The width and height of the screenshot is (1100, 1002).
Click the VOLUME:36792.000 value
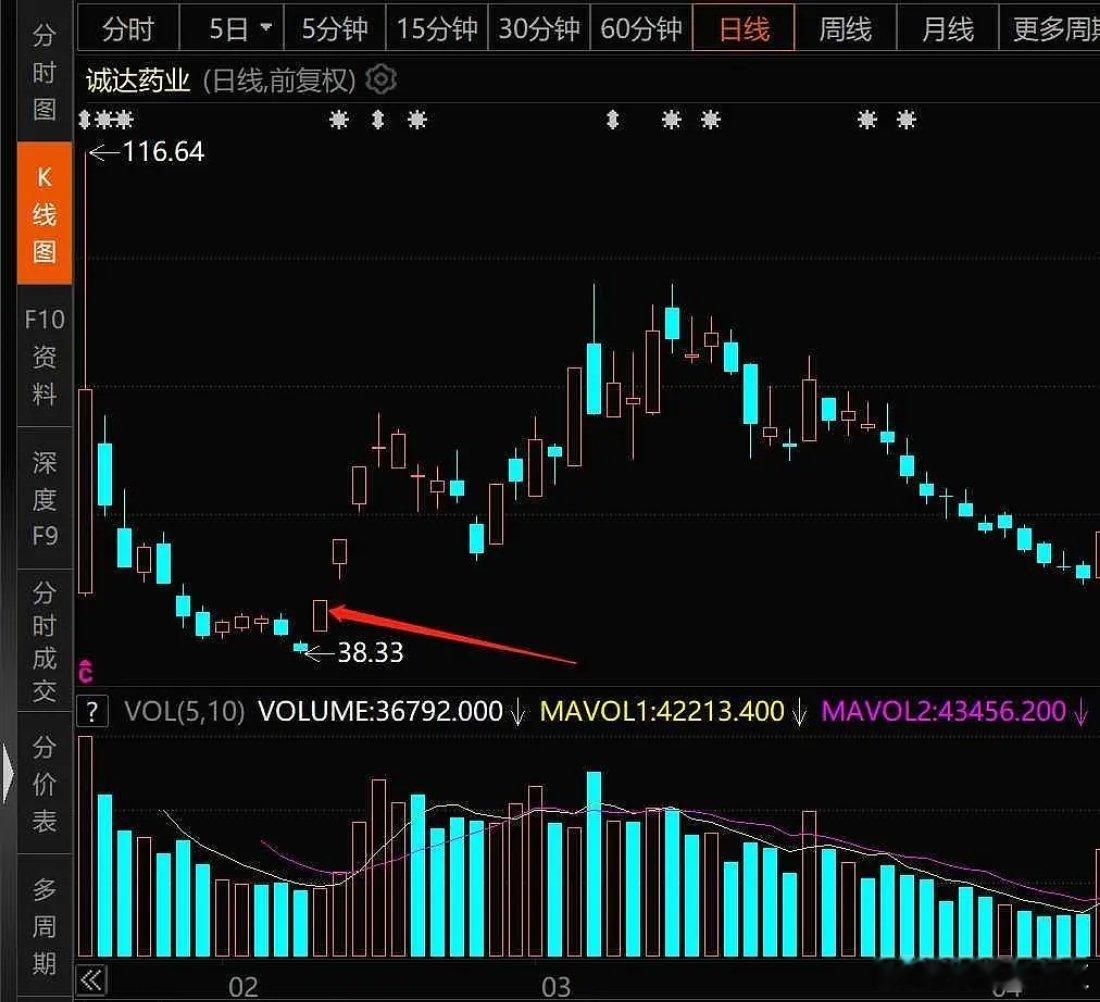tap(381, 711)
